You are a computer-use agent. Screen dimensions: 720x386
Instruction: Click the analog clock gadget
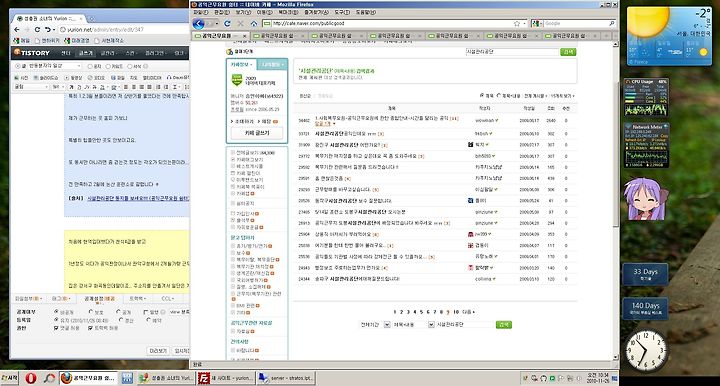[x=647, y=351]
